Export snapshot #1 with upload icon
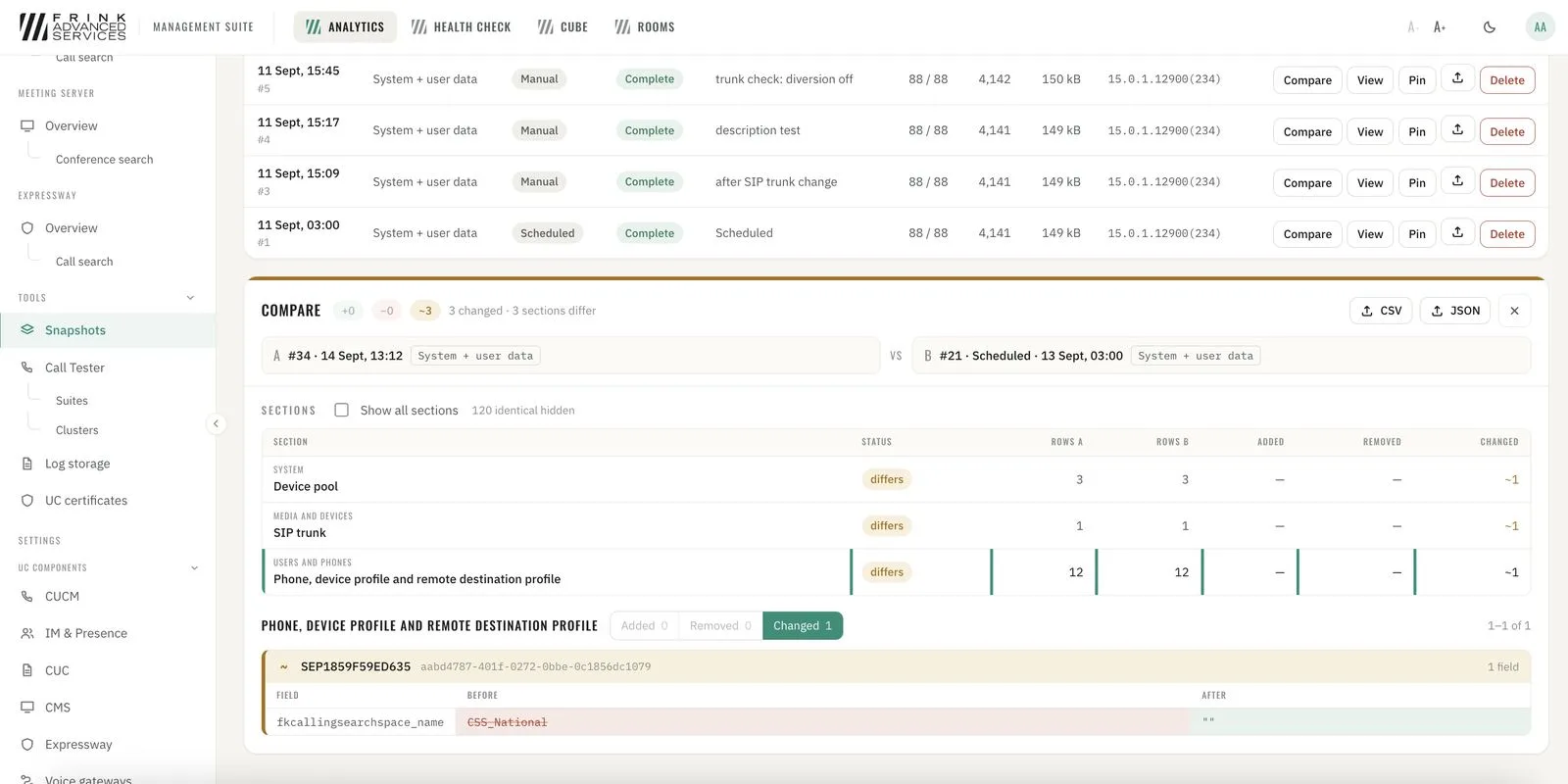 pos(1457,233)
